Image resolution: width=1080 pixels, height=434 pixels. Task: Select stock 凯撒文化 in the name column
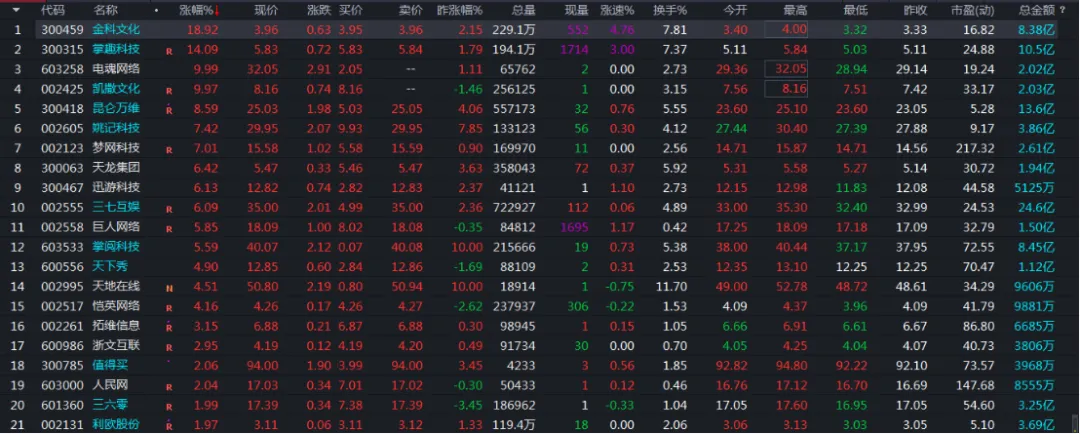(116, 89)
